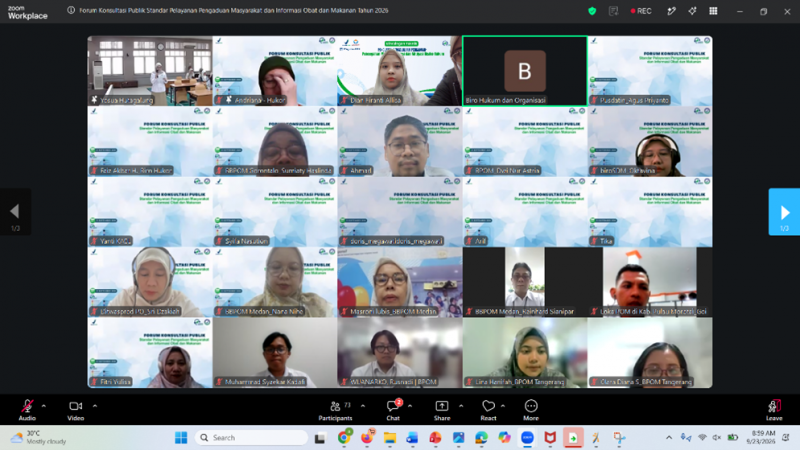Open the Chat panel
800x450 pixels.
point(393,410)
